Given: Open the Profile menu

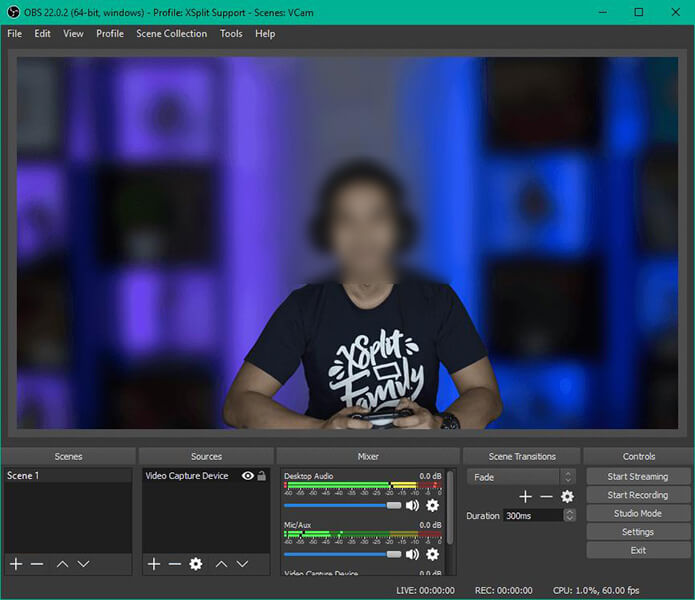Looking at the screenshot, I should (x=110, y=34).
